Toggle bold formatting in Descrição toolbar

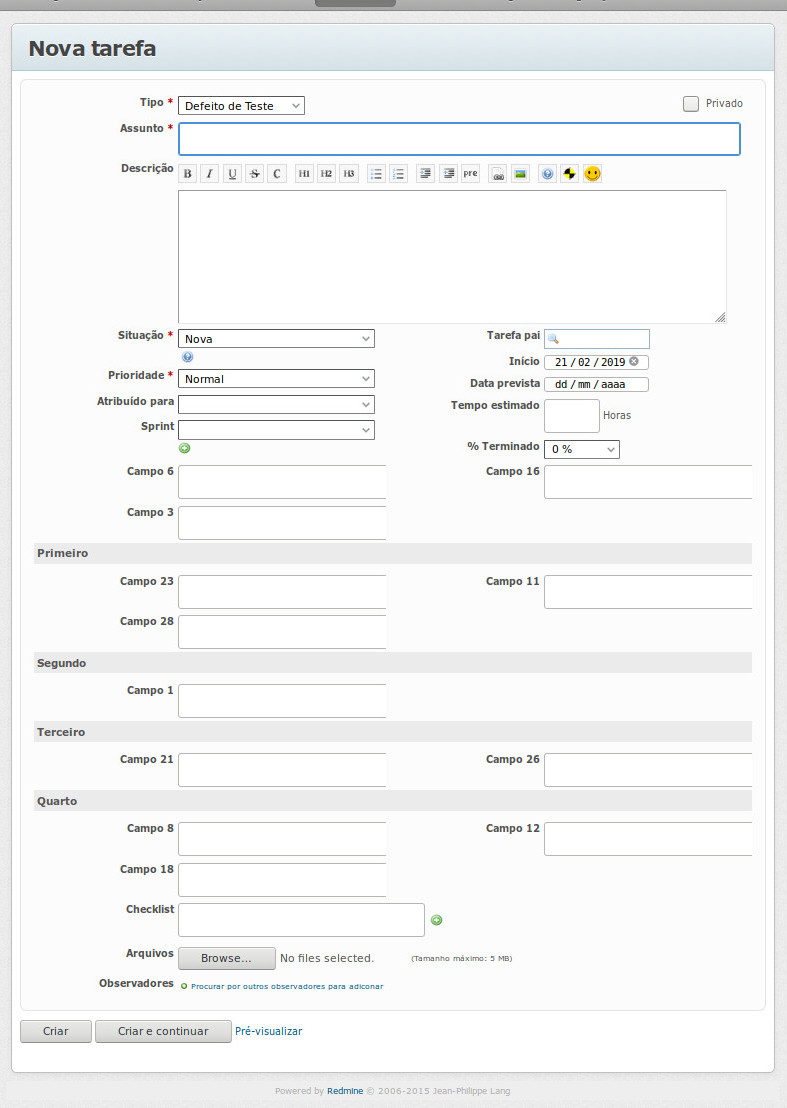pos(187,174)
